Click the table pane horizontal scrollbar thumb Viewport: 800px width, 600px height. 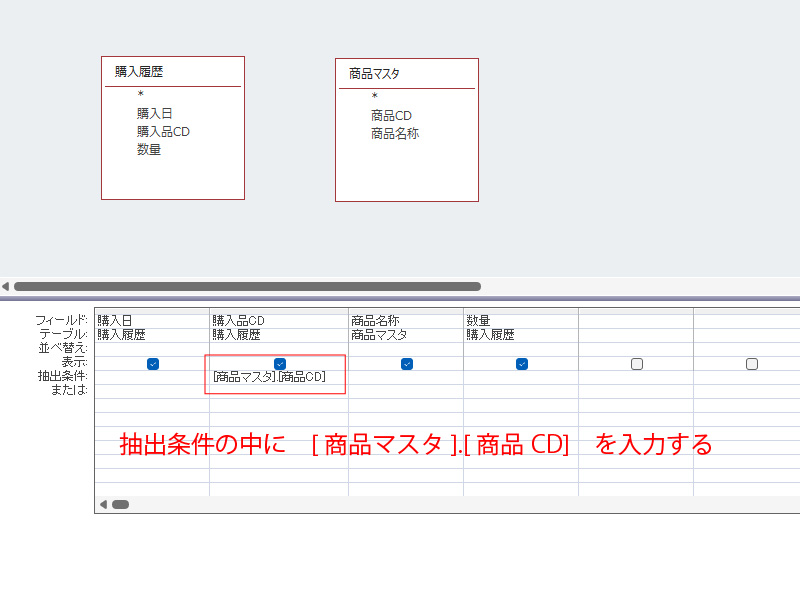coord(247,286)
